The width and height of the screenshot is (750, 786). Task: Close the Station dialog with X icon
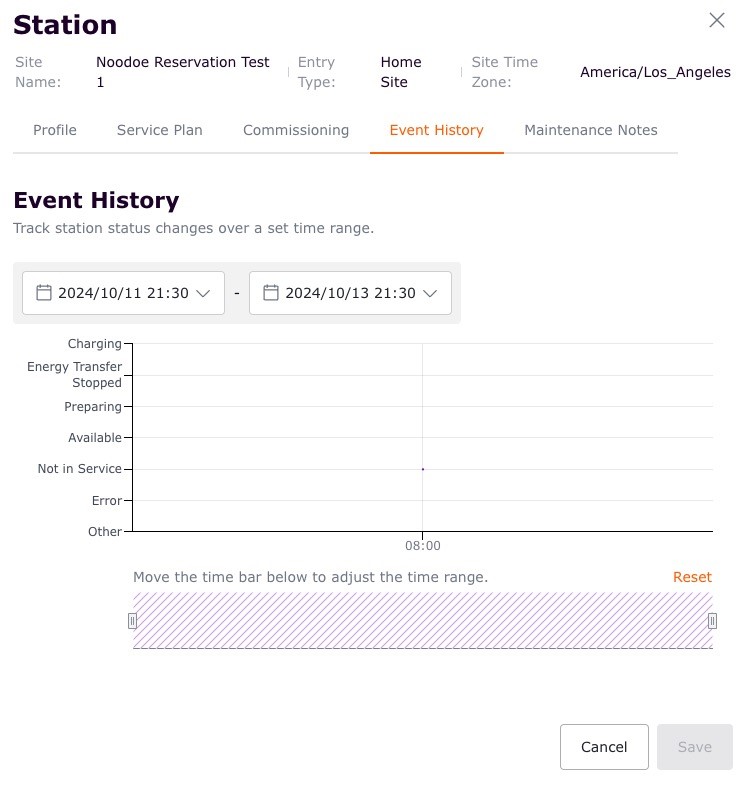[x=716, y=20]
